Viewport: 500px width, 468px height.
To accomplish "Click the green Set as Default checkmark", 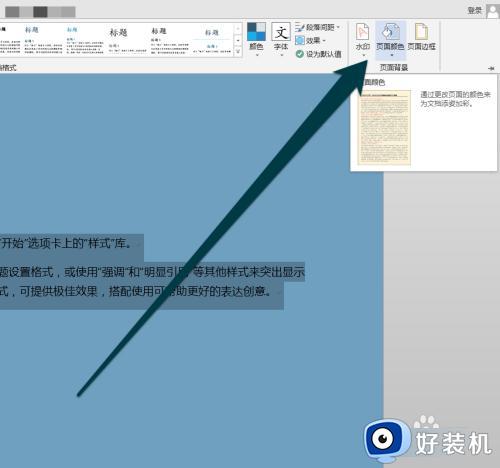I will (300, 54).
